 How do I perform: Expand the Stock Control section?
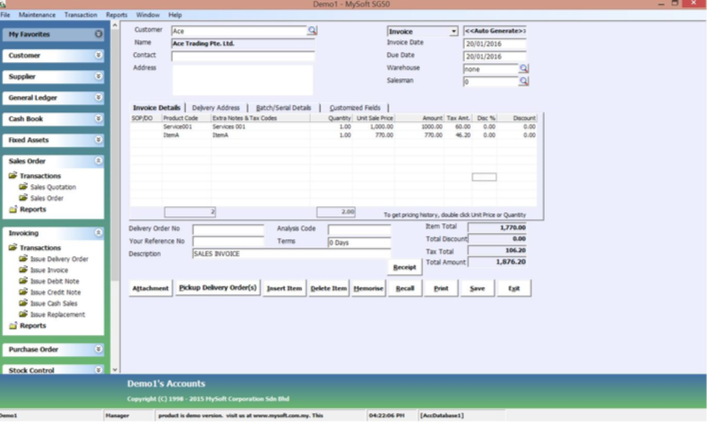tap(98, 370)
